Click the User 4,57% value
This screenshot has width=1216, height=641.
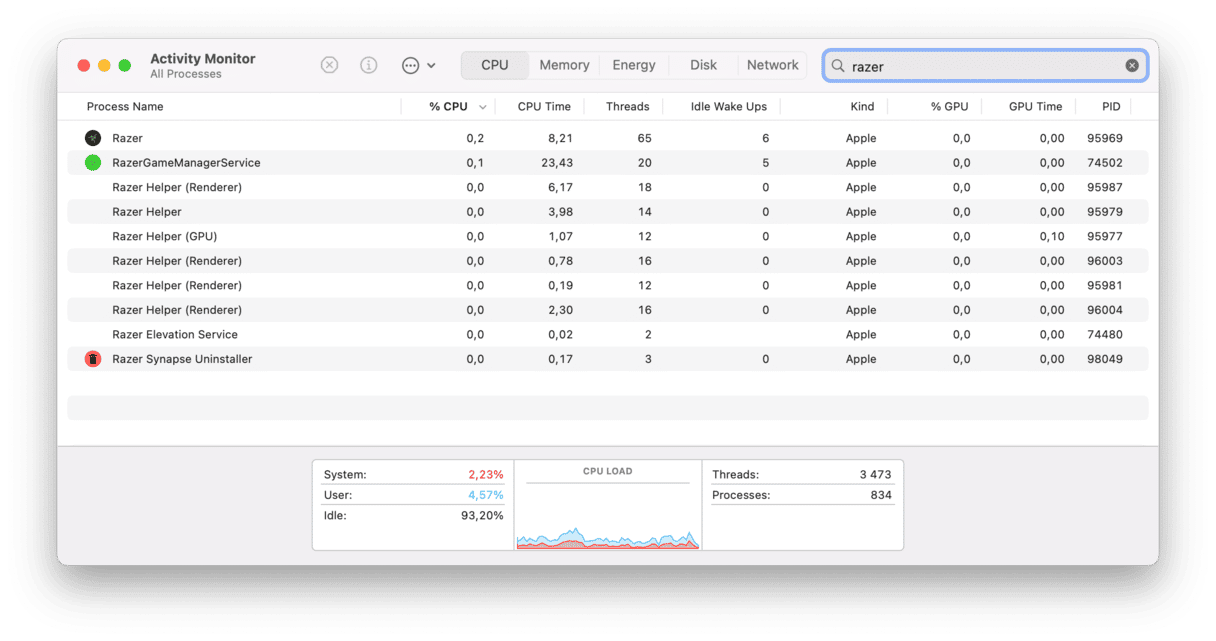(x=486, y=495)
